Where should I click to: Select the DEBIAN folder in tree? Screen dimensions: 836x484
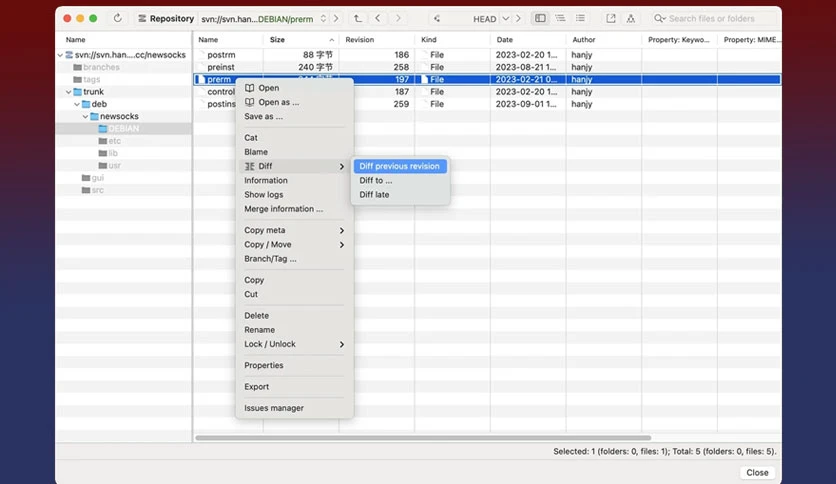(119, 128)
